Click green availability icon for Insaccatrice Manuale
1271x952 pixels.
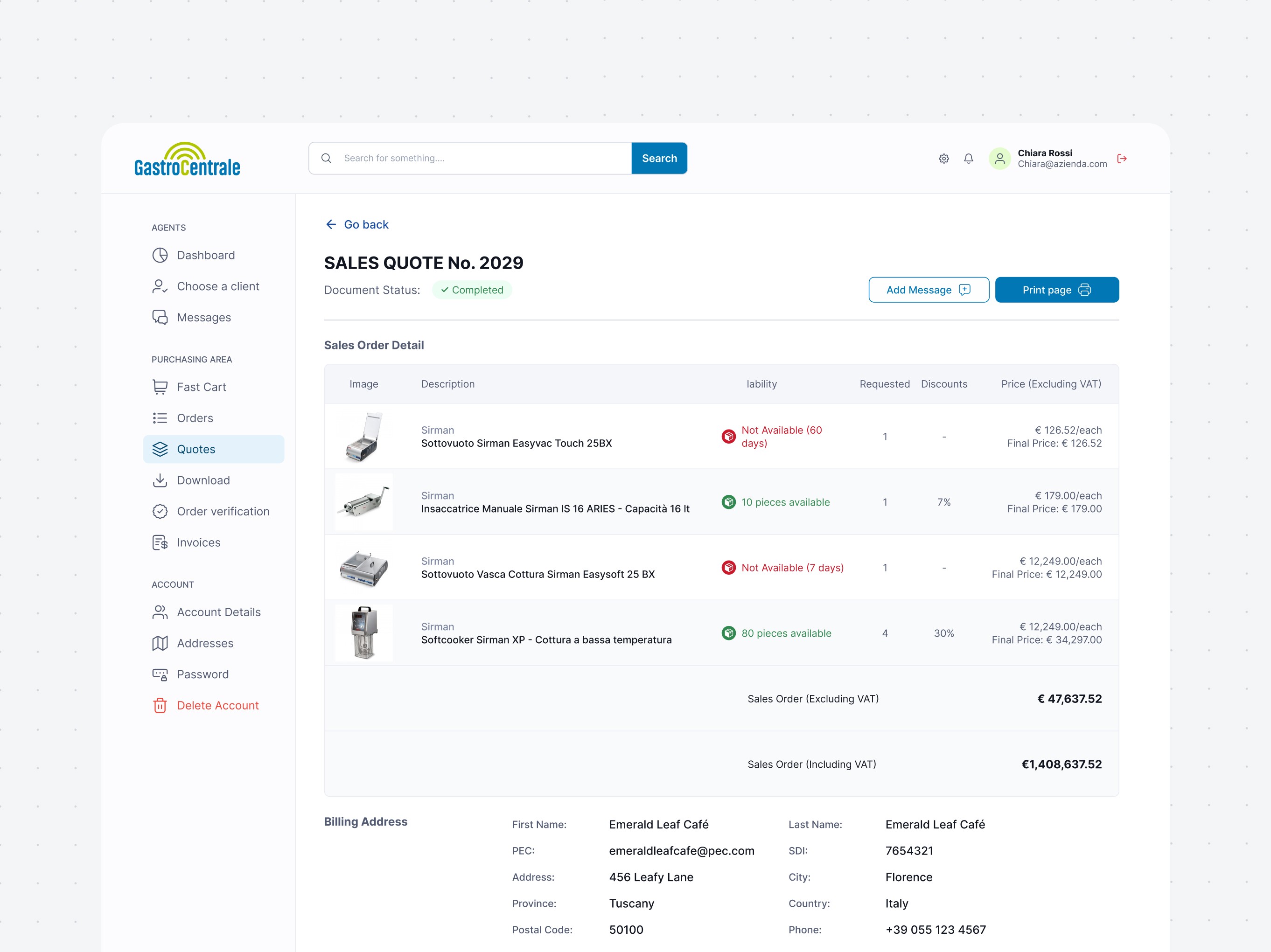(728, 502)
